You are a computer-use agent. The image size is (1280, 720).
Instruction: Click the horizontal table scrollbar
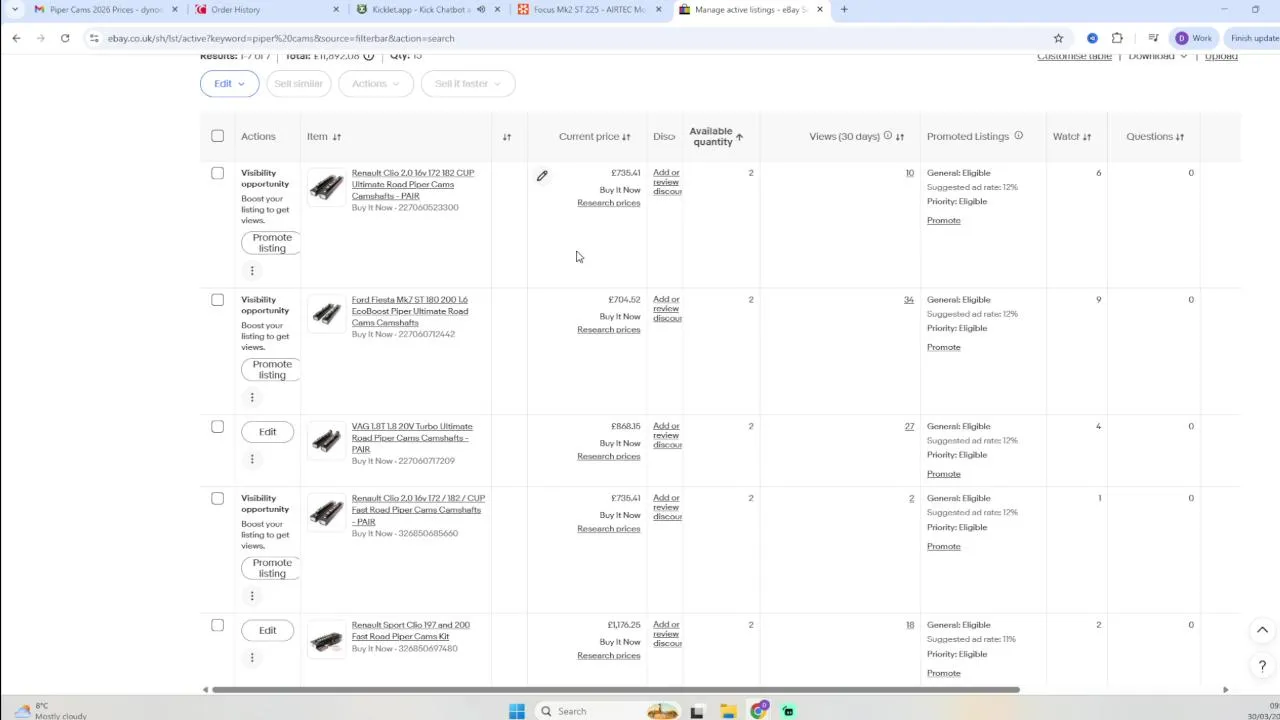click(x=615, y=689)
